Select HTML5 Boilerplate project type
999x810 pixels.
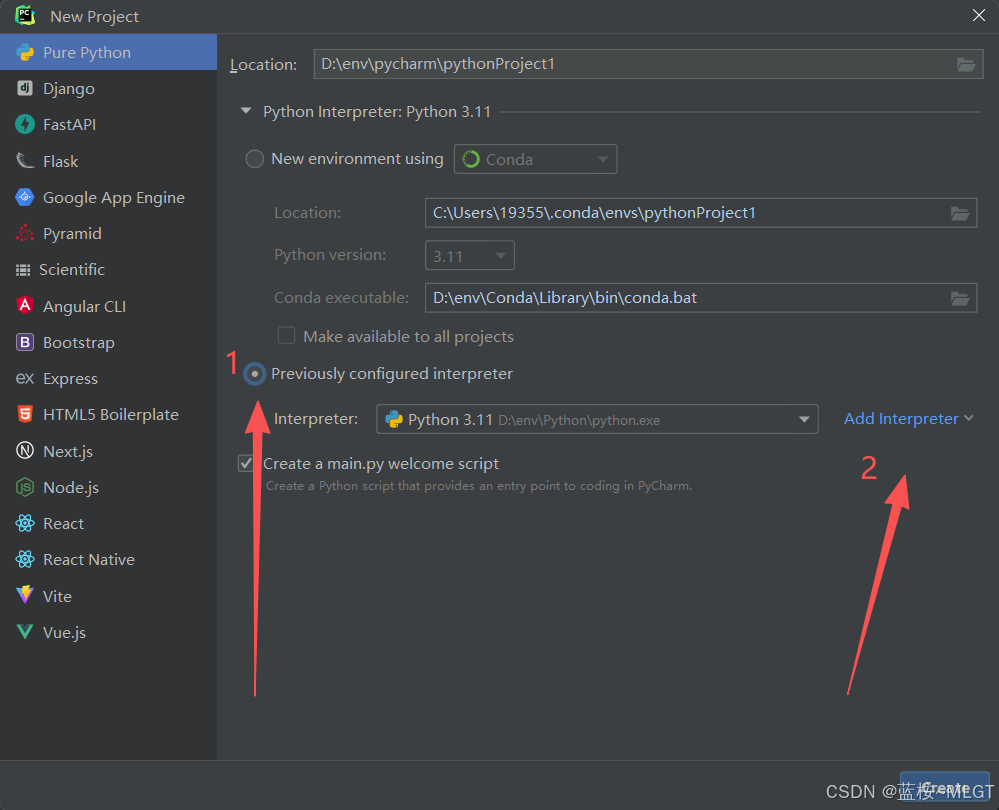tap(108, 415)
